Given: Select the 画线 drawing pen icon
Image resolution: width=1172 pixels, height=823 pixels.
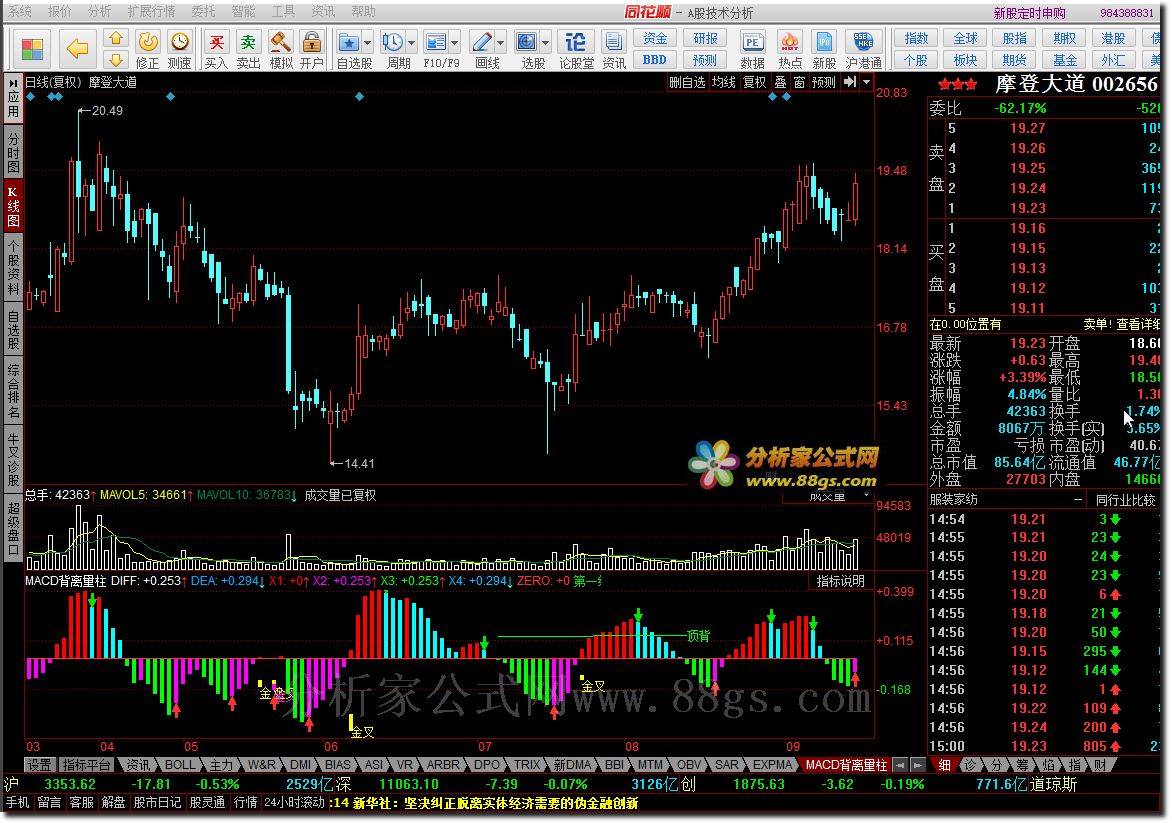Looking at the screenshot, I should click(482, 43).
